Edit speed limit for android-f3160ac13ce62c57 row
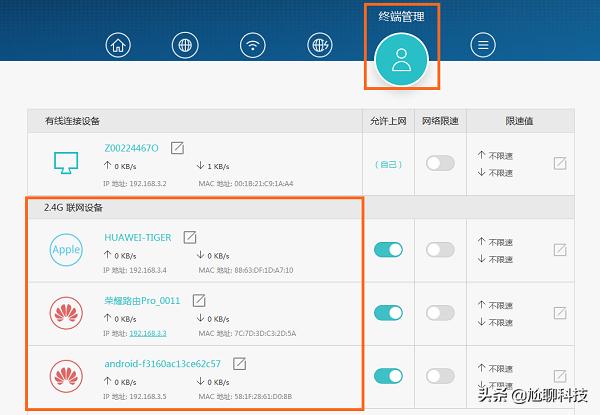Screen dimensions: 600x415 tap(560, 376)
